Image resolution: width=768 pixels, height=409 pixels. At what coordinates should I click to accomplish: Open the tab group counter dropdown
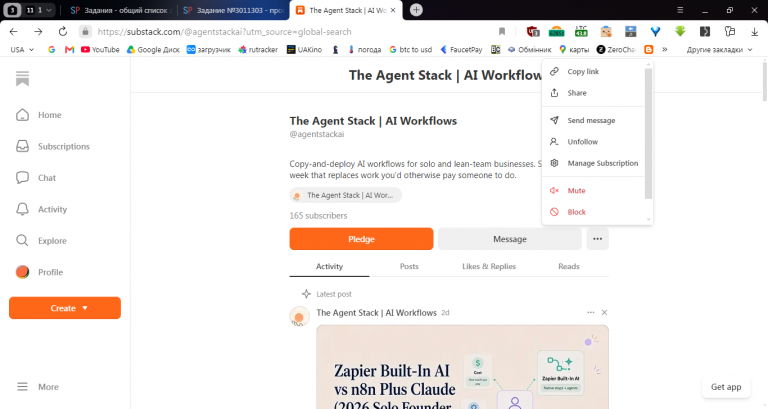pos(39,10)
